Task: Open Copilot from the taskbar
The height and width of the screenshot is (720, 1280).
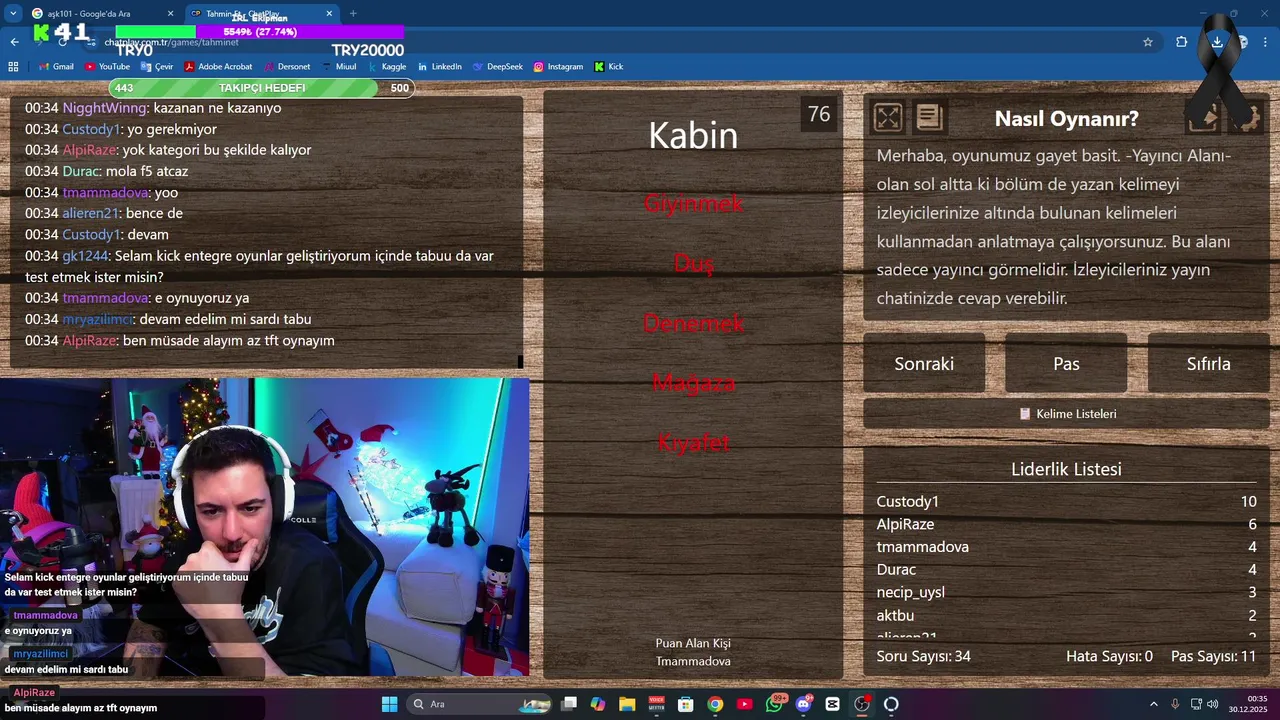Action: 598,704
